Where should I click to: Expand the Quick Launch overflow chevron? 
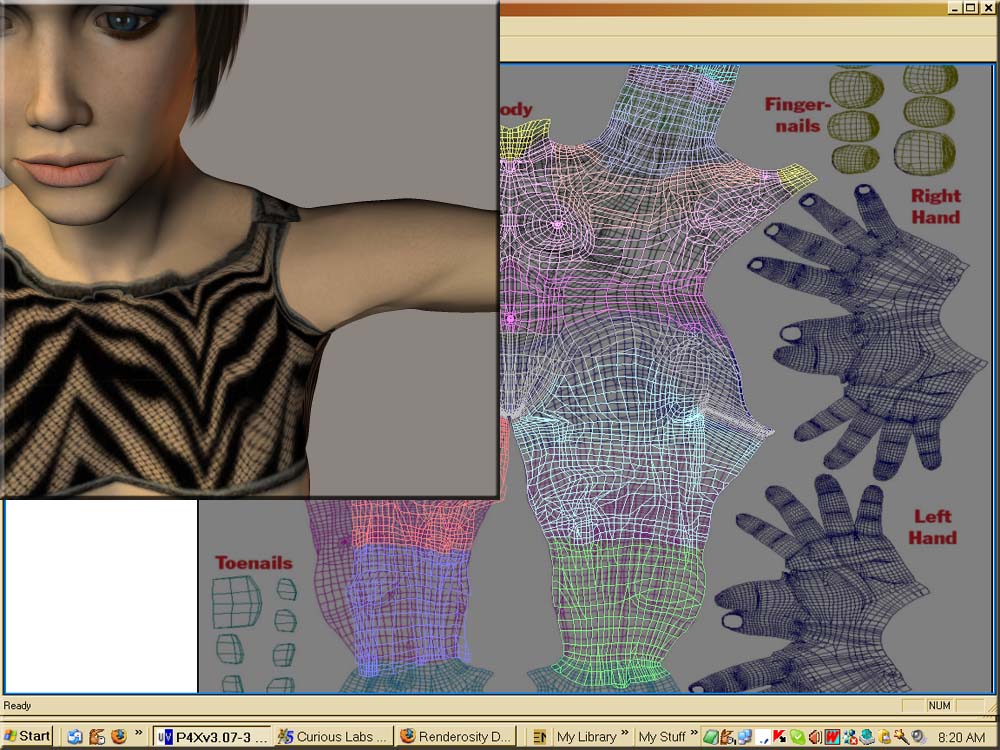coord(139,735)
